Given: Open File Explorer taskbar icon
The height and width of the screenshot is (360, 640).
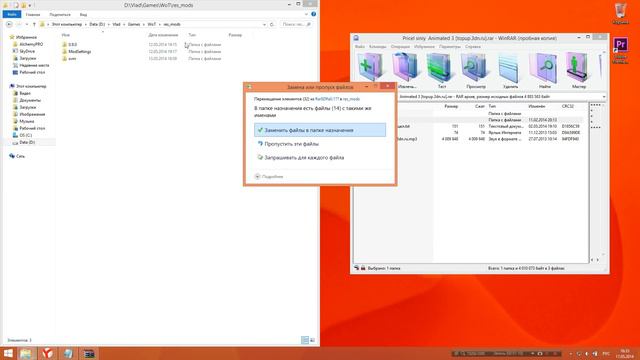Looking at the screenshot, I should tap(25, 353).
